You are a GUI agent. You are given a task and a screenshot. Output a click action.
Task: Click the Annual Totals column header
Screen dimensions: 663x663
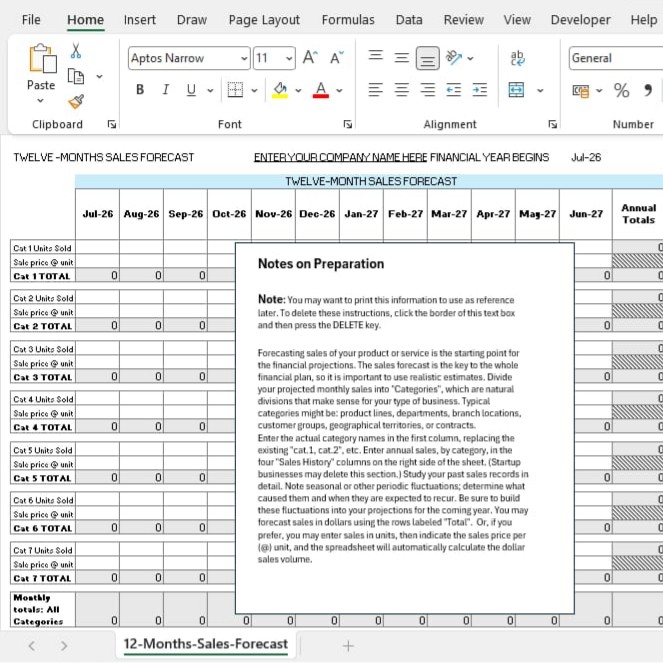(638, 214)
